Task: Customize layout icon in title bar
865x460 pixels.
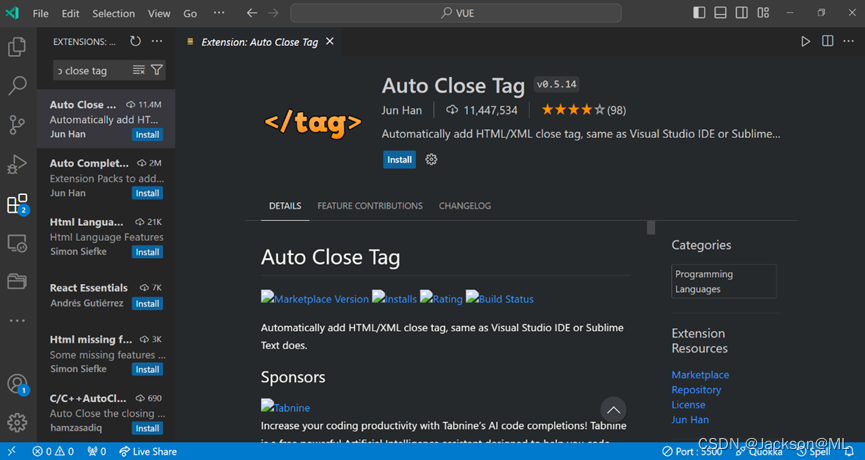Action: tap(763, 13)
